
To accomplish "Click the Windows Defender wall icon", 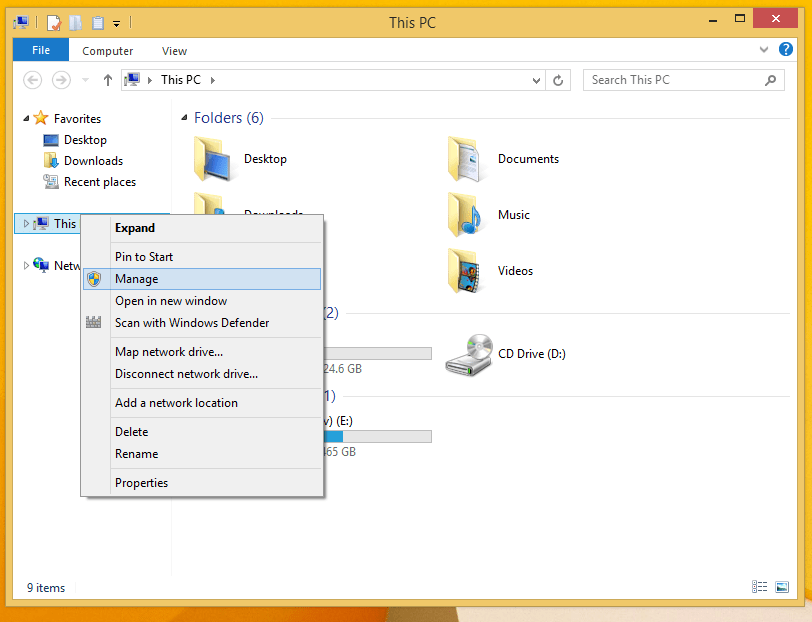I will tap(94, 322).
